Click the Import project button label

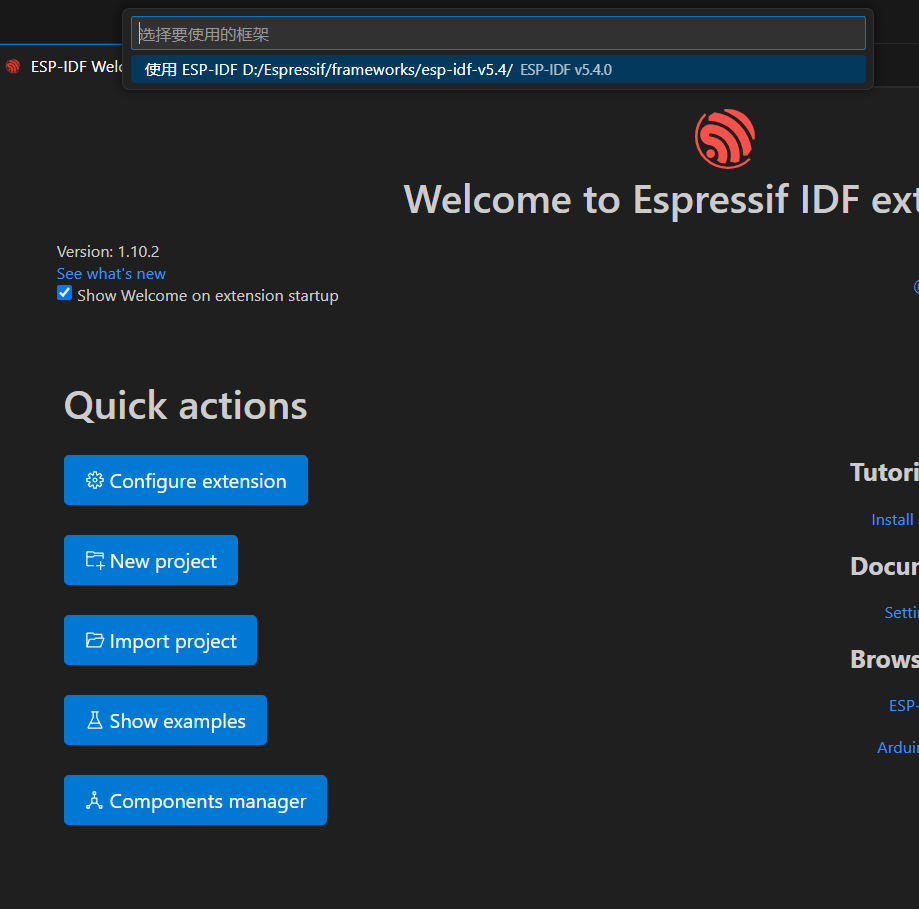tap(173, 641)
